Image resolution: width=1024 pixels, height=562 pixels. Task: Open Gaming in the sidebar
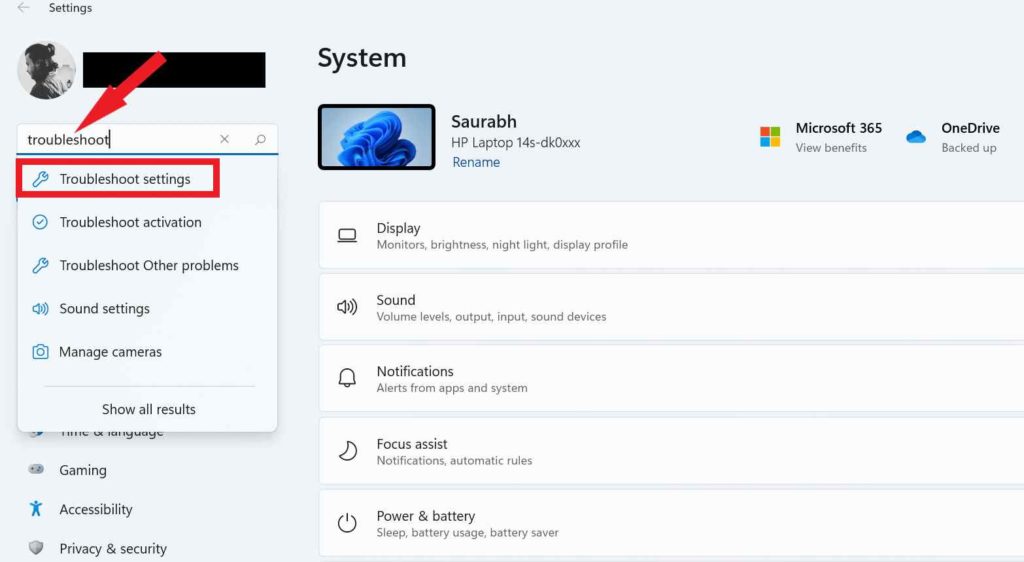coord(82,470)
